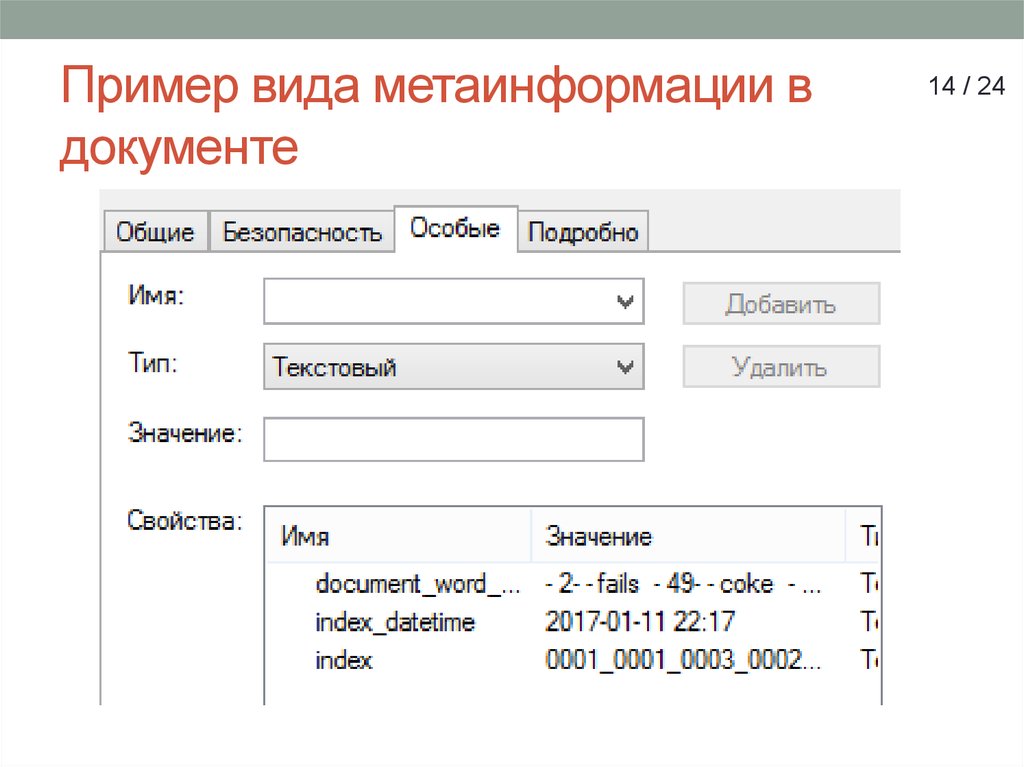Switch to the Общие tab
This screenshot has height=767, width=1024.
pyautogui.click(x=155, y=232)
